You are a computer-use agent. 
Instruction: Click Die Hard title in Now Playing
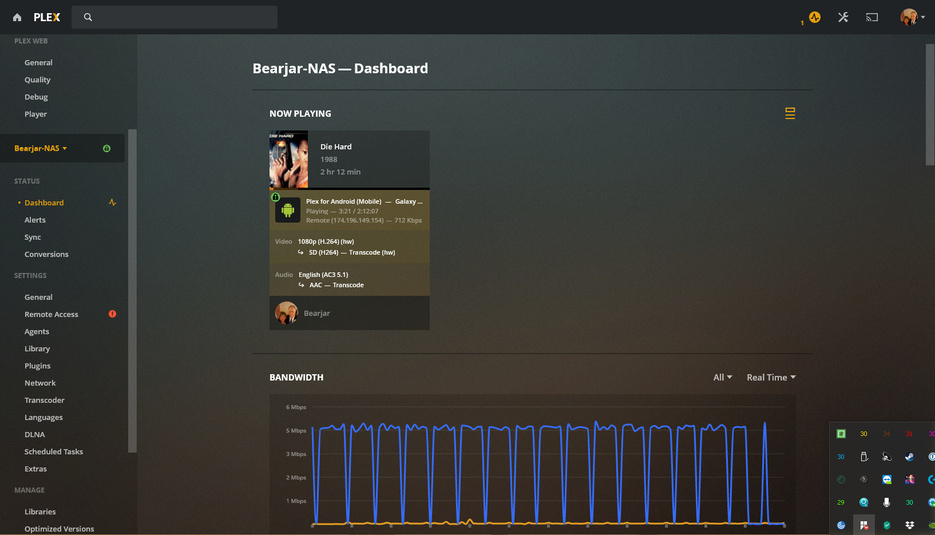tap(336, 147)
